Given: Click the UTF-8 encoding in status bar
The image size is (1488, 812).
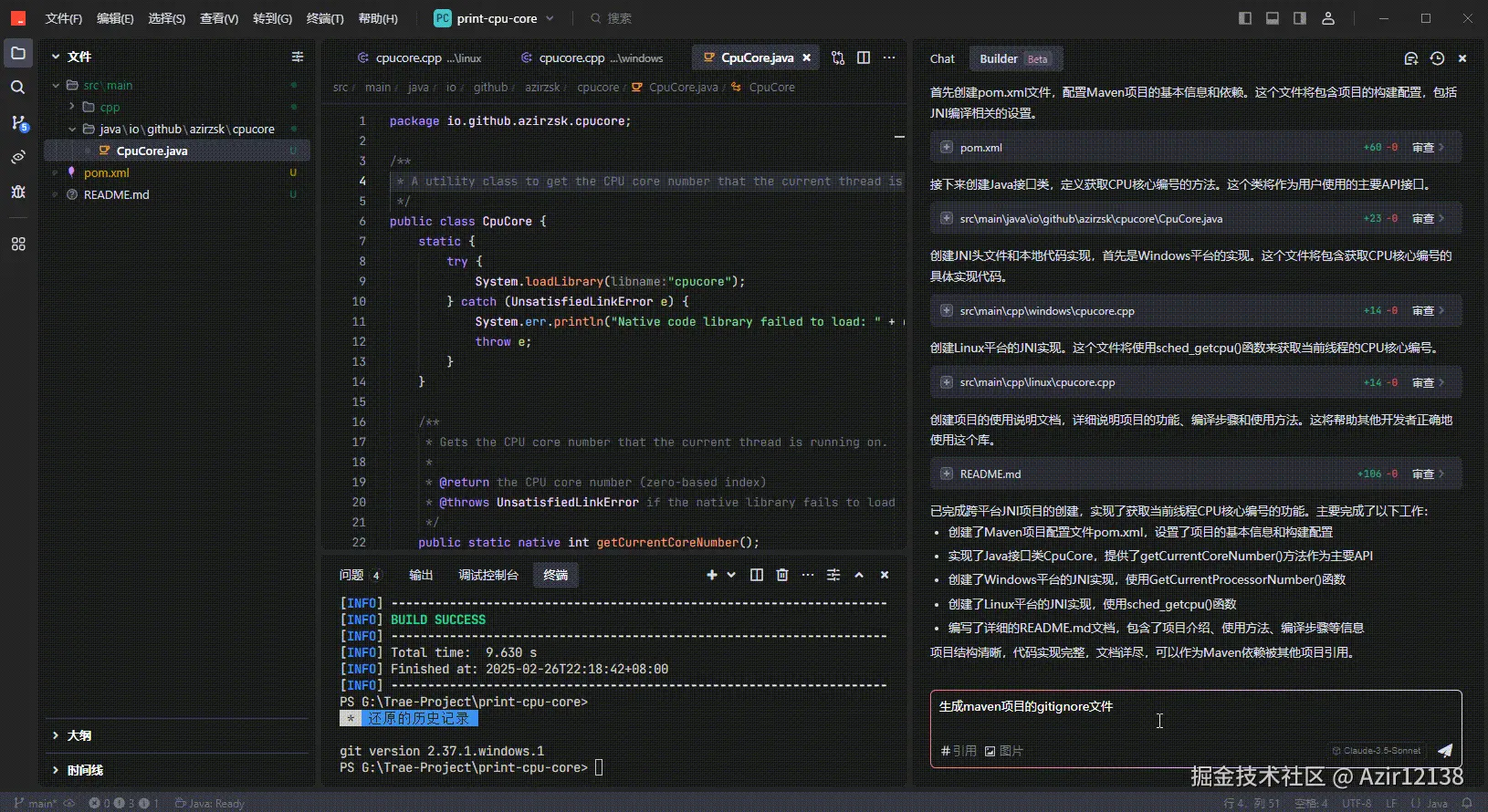Looking at the screenshot, I should [1357, 804].
